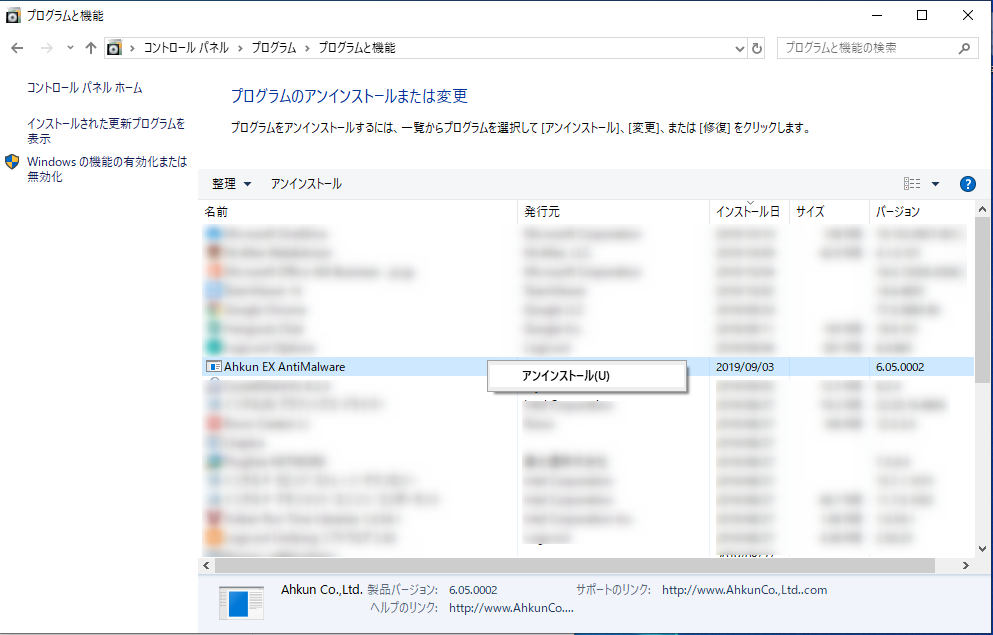Click the vertical scrollbar thumb
Screen dimensions: 993x635
(x=982, y=299)
